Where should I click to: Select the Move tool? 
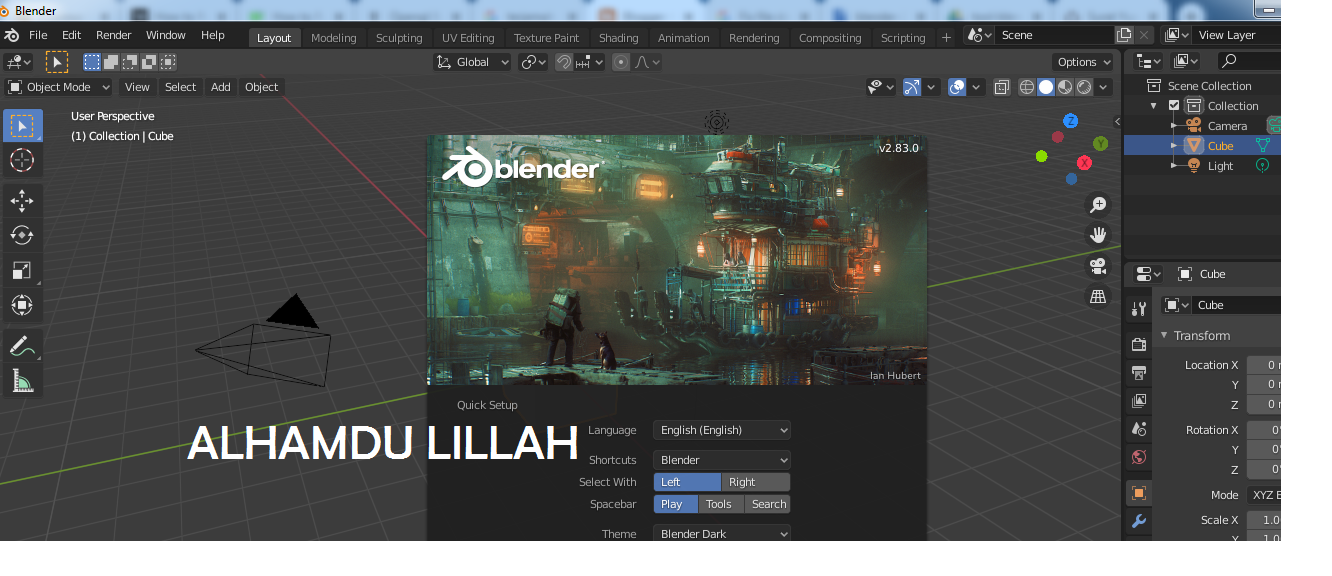click(22, 201)
